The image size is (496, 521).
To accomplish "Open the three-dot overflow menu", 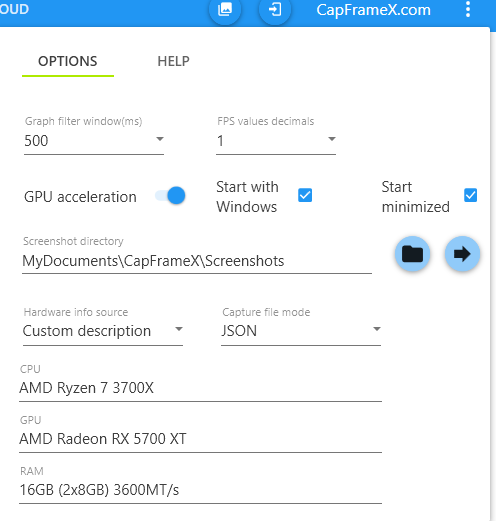I will (468, 9).
